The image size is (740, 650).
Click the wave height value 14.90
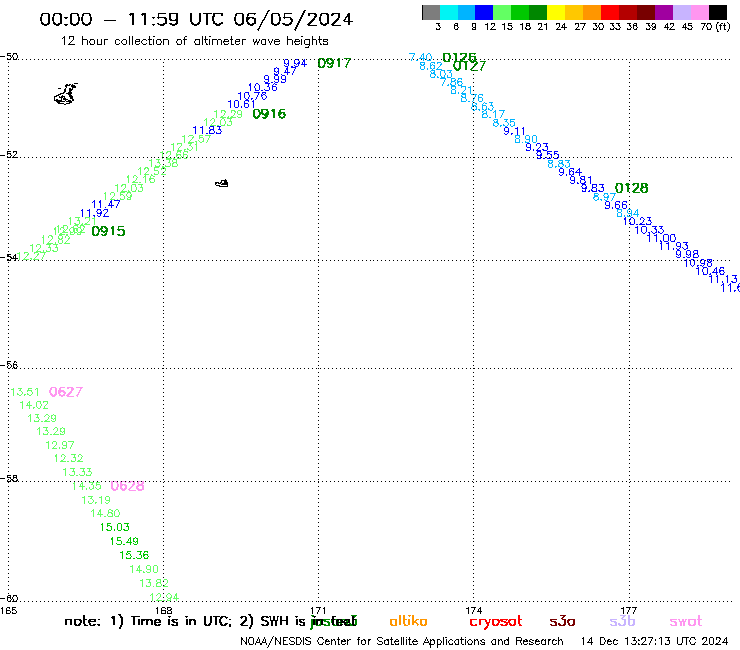144,569
